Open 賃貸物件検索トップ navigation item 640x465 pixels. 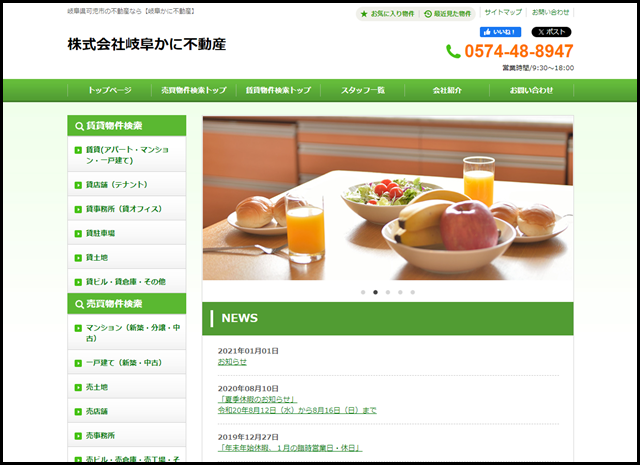pos(278,90)
